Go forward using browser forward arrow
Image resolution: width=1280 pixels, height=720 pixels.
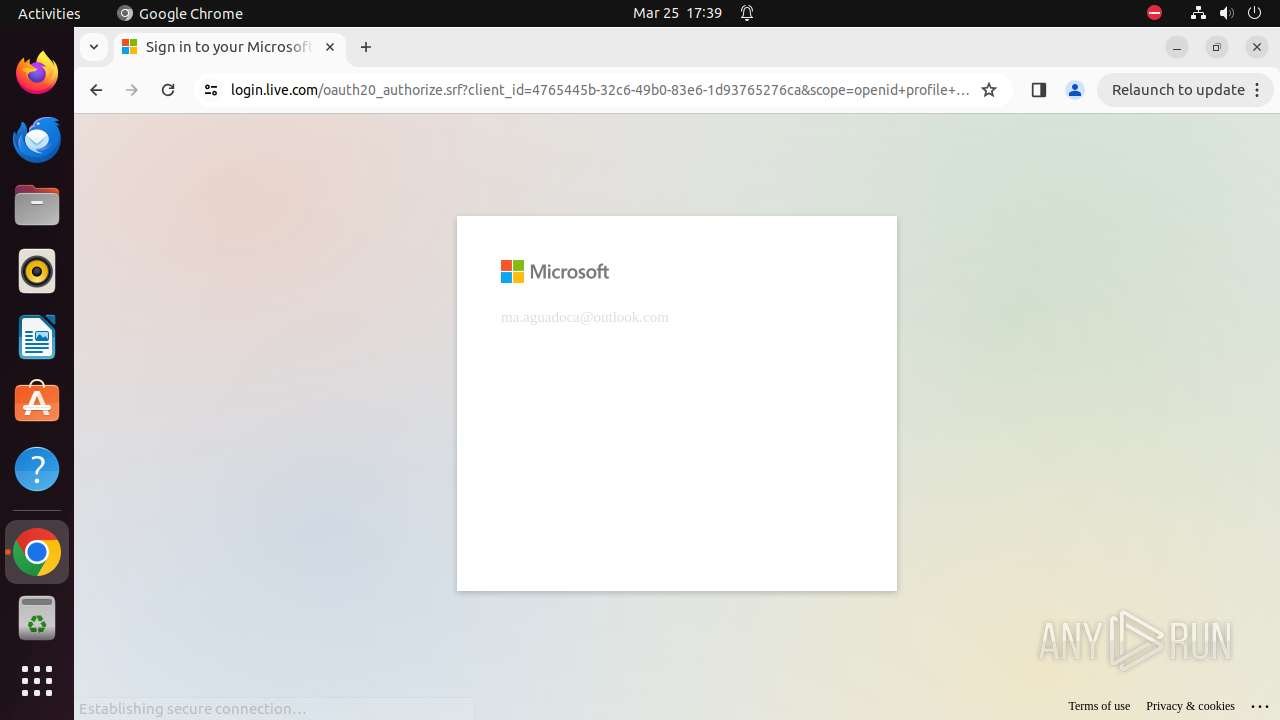click(132, 90)
